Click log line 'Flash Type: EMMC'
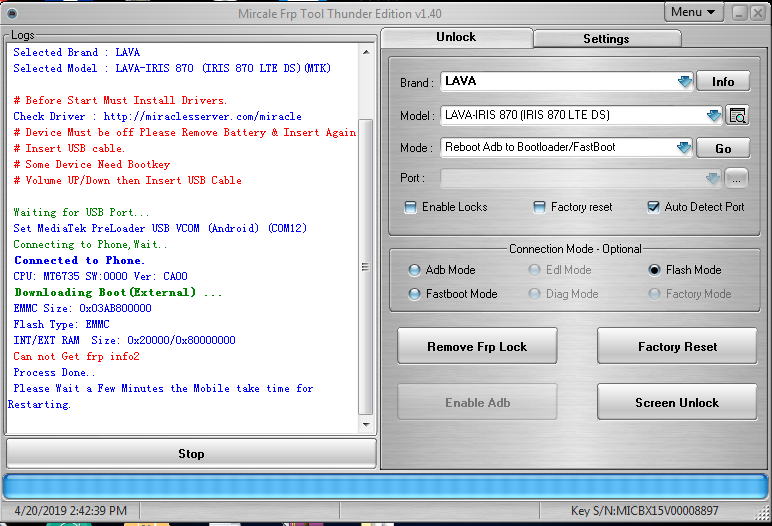 point(62,325)
